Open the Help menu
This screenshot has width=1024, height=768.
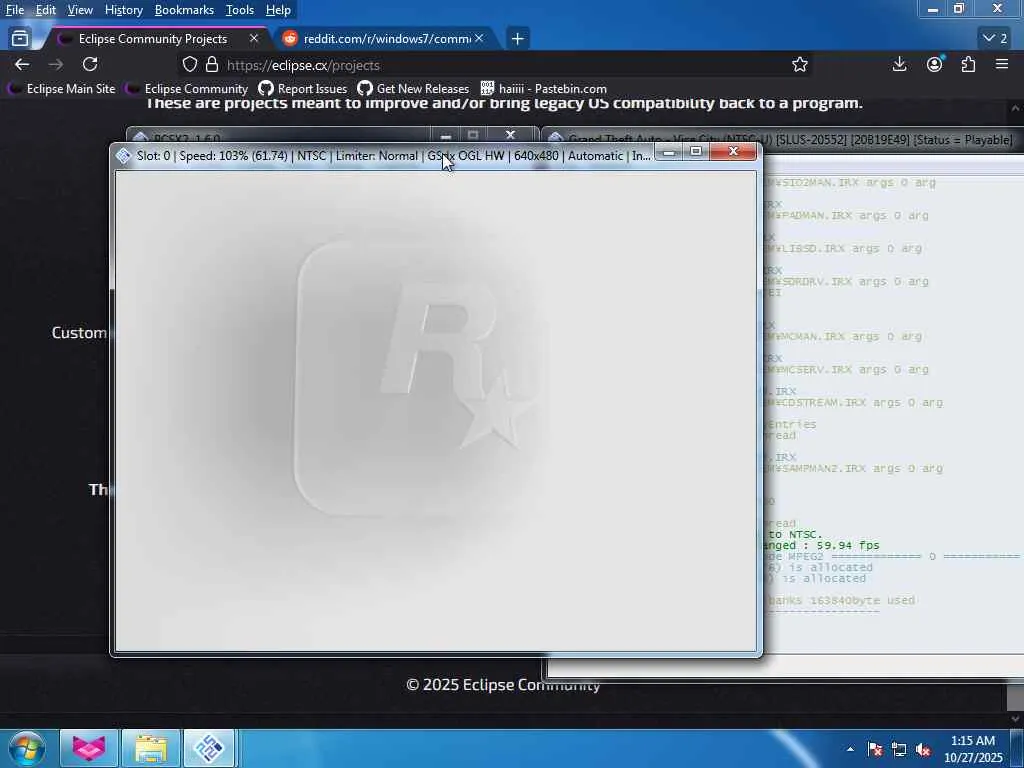point(278,10)
